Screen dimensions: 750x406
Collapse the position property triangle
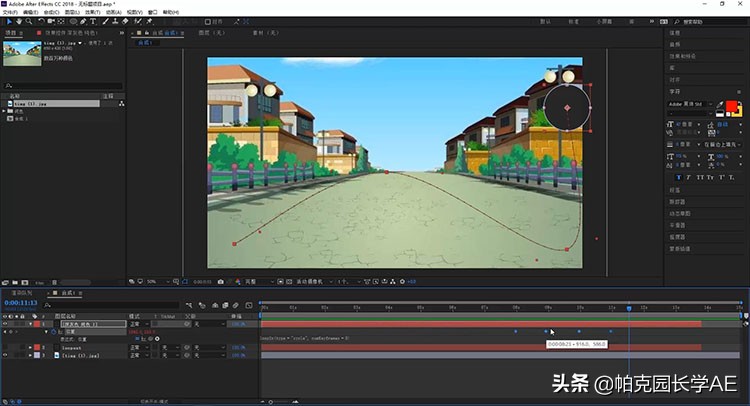click(x=47, y=331)
